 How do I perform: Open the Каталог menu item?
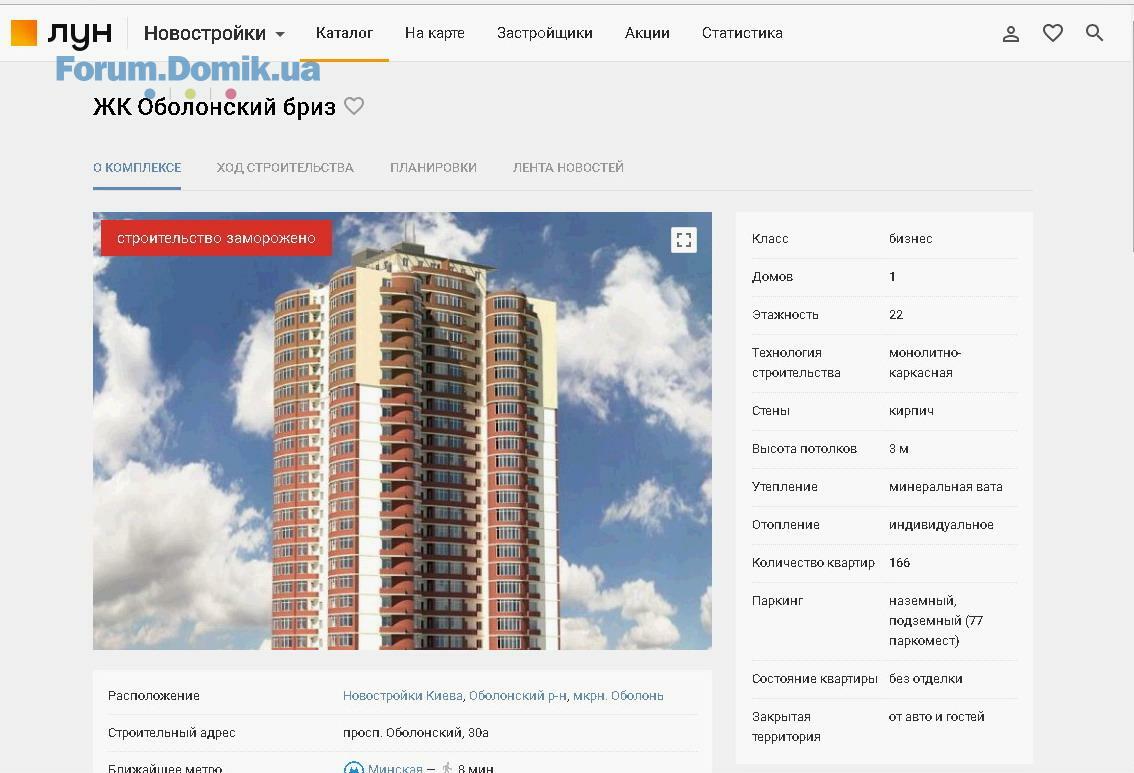click(344, 33)
